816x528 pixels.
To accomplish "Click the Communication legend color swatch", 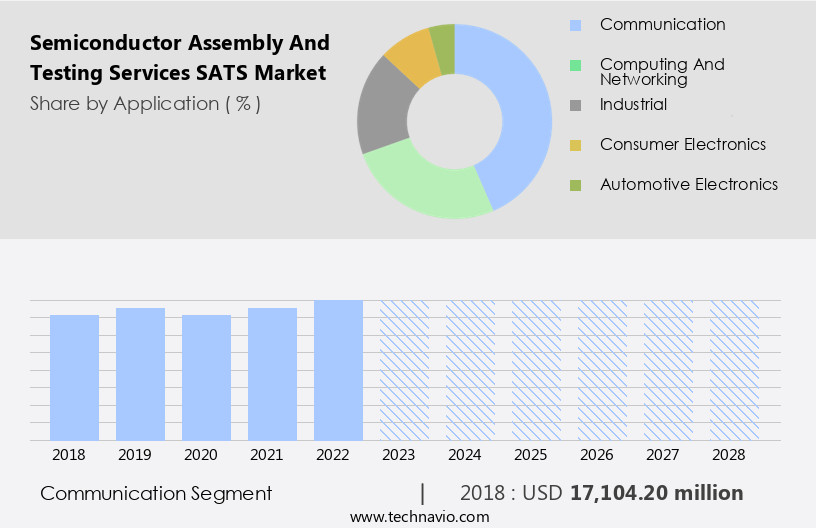I will pyautogui.click(x=575, y=25).
